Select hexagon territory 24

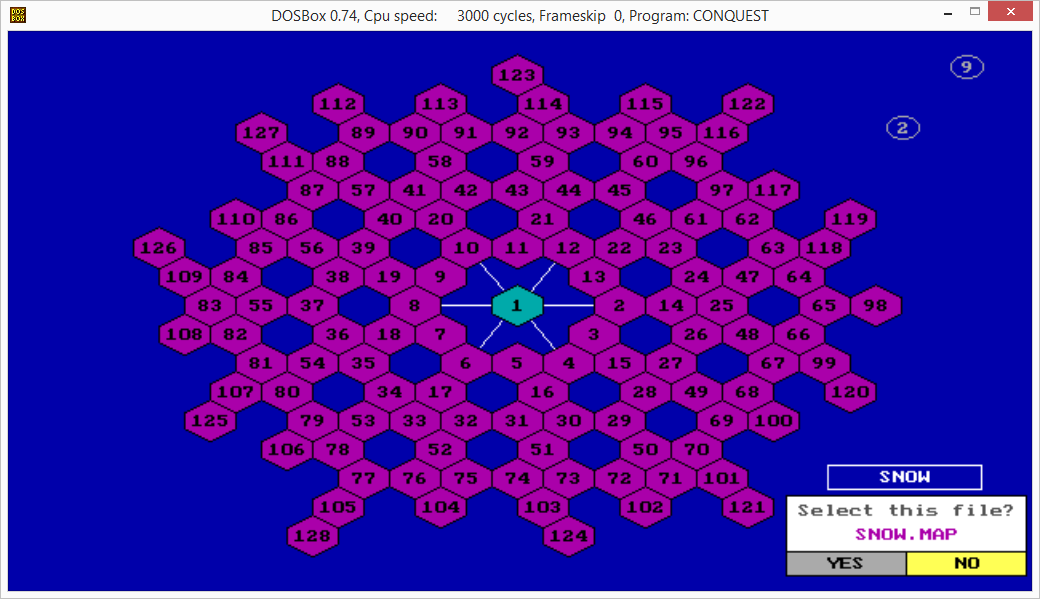tap(696, 277)
